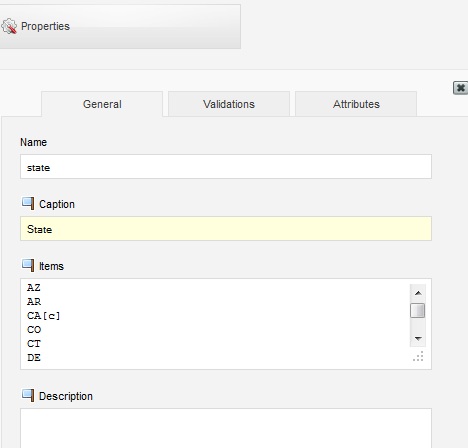The height and width of the screenshot is (448, 468).
Task: Click the Items scrollbar up arrow
Action: 418,293
